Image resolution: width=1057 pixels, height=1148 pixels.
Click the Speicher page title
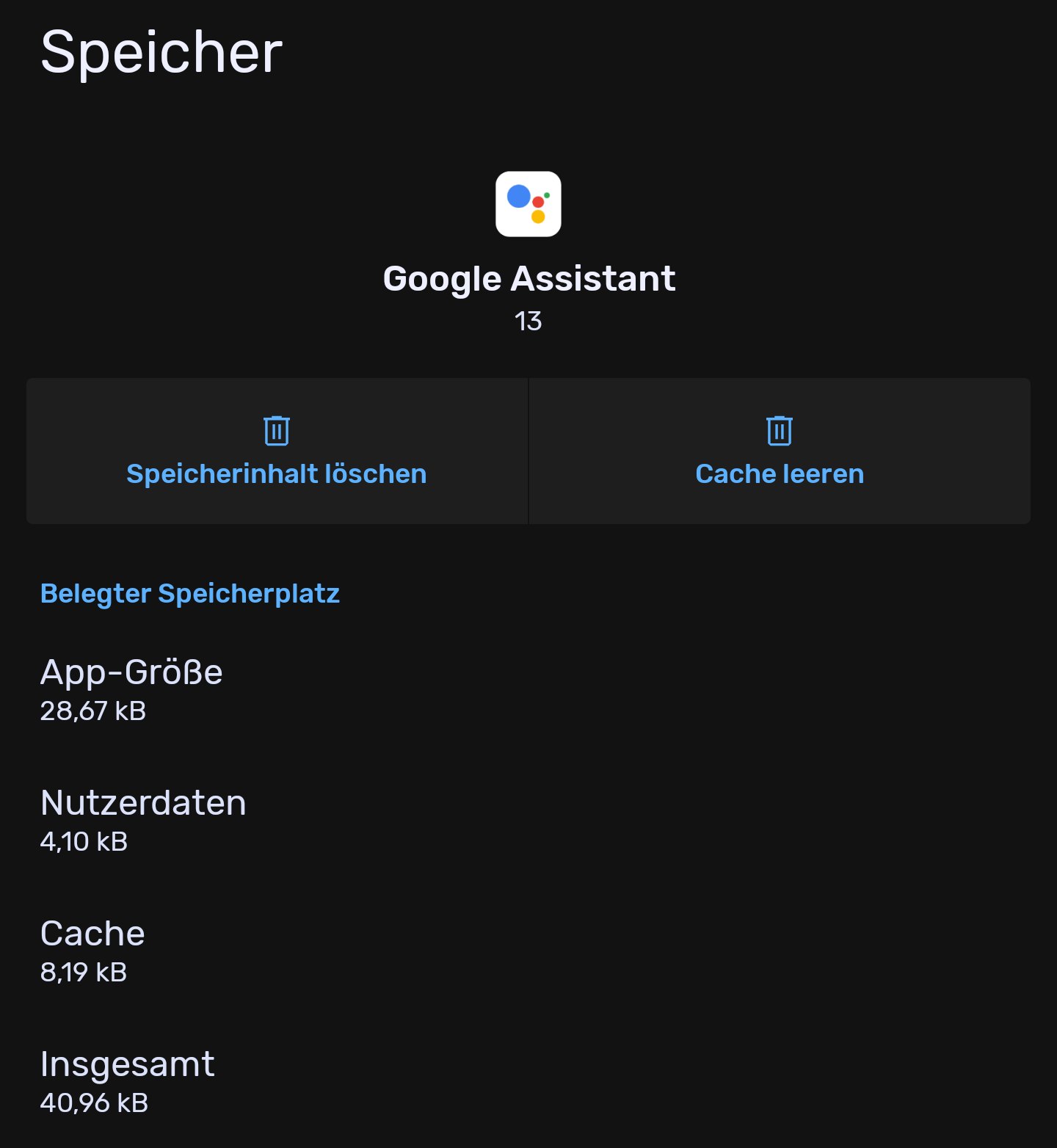point(161,52)
